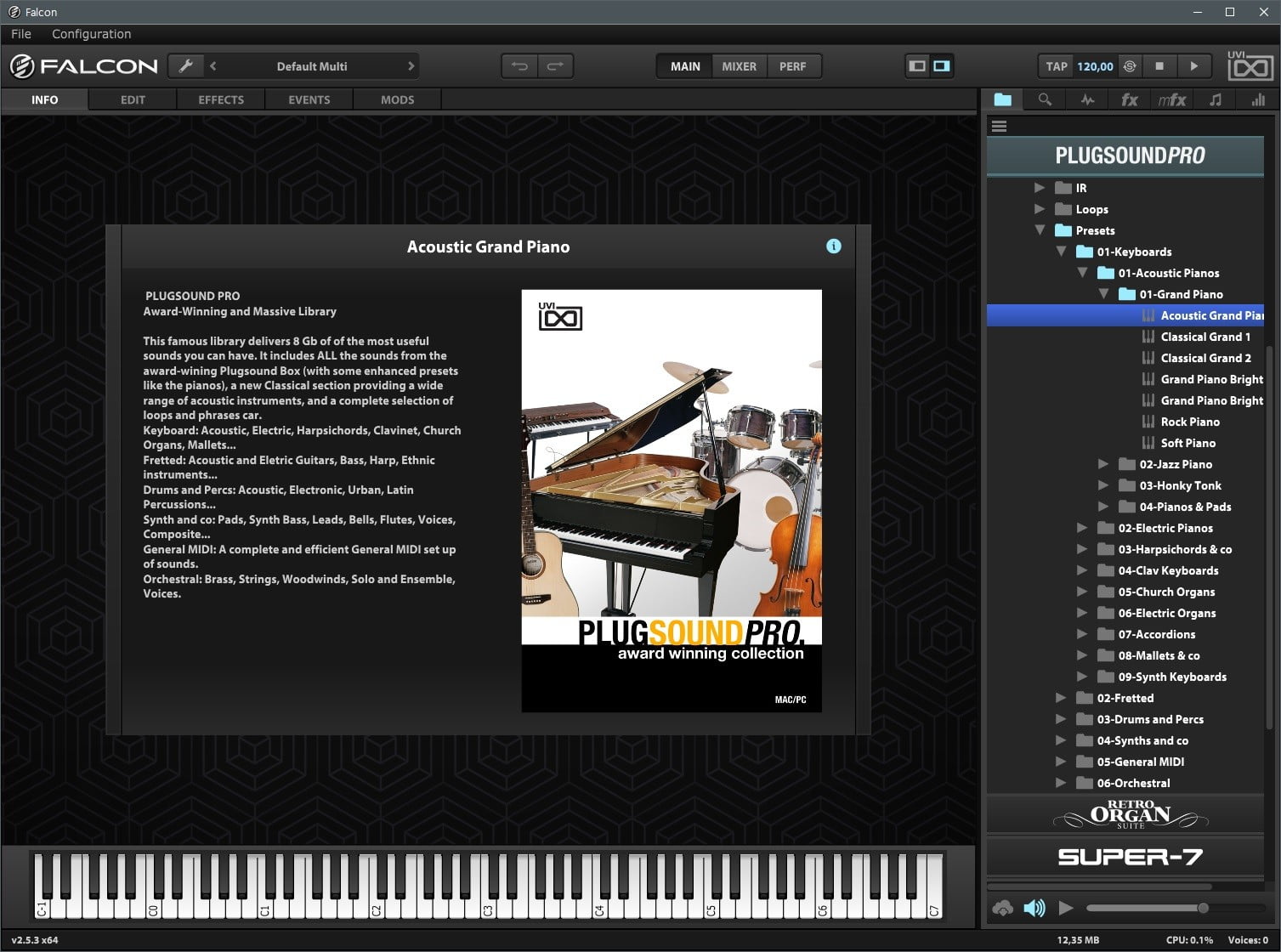Click the UVI logo icon
Viewport: 1281px width, 952px height.
(x=1250, y=65)
